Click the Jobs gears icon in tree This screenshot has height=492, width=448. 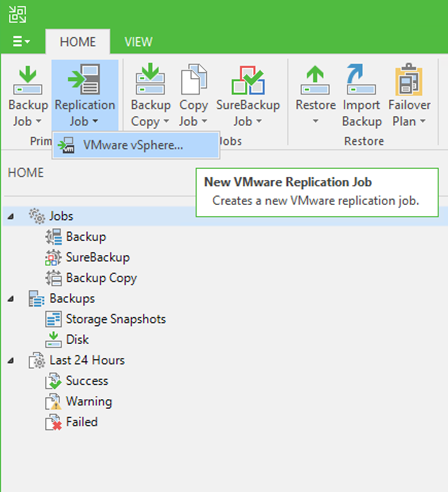(37, 216)
